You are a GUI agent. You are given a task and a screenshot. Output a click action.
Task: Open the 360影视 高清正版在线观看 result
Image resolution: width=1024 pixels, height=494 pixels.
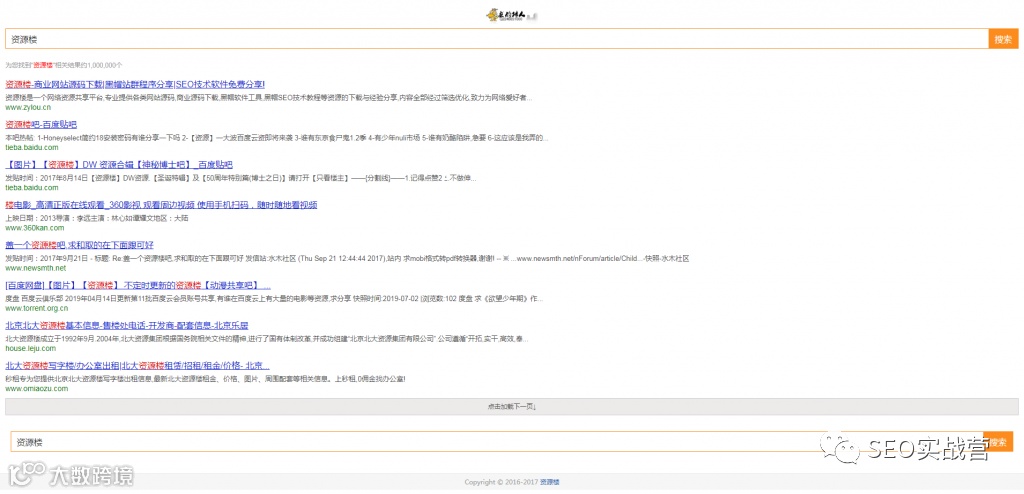point(161,205)
